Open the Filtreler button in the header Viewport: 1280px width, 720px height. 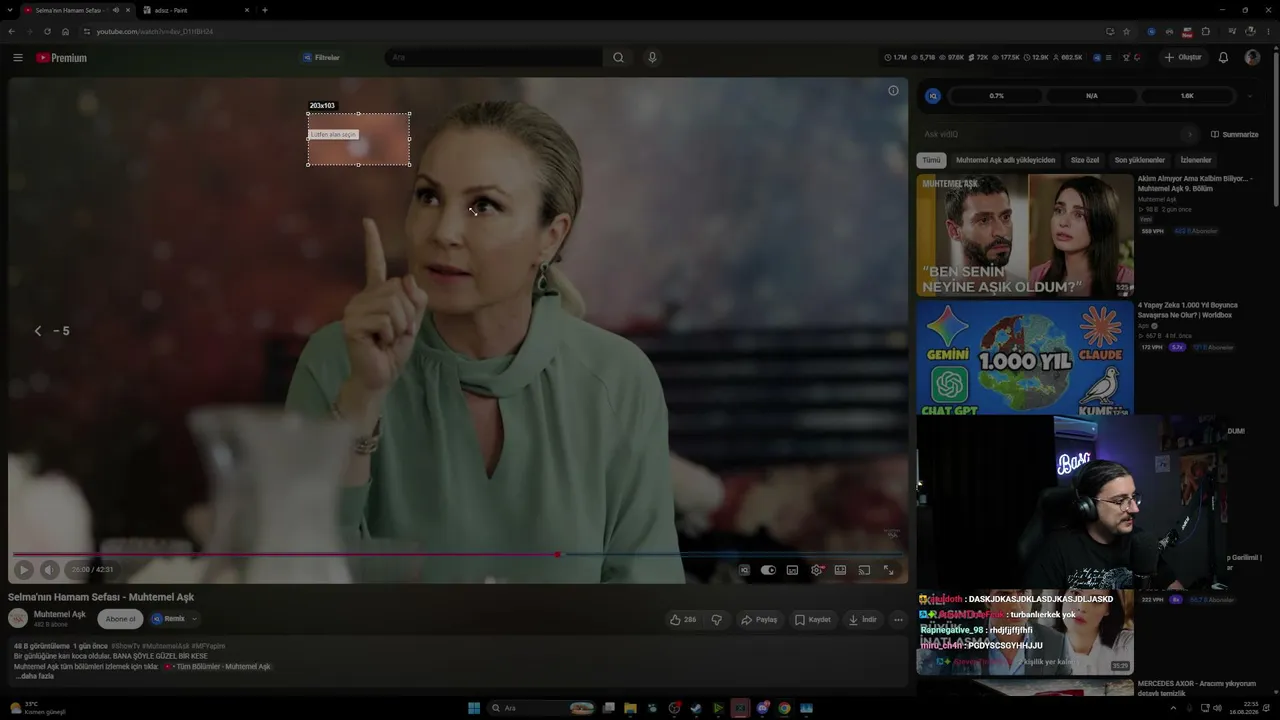tap(322, 58)
